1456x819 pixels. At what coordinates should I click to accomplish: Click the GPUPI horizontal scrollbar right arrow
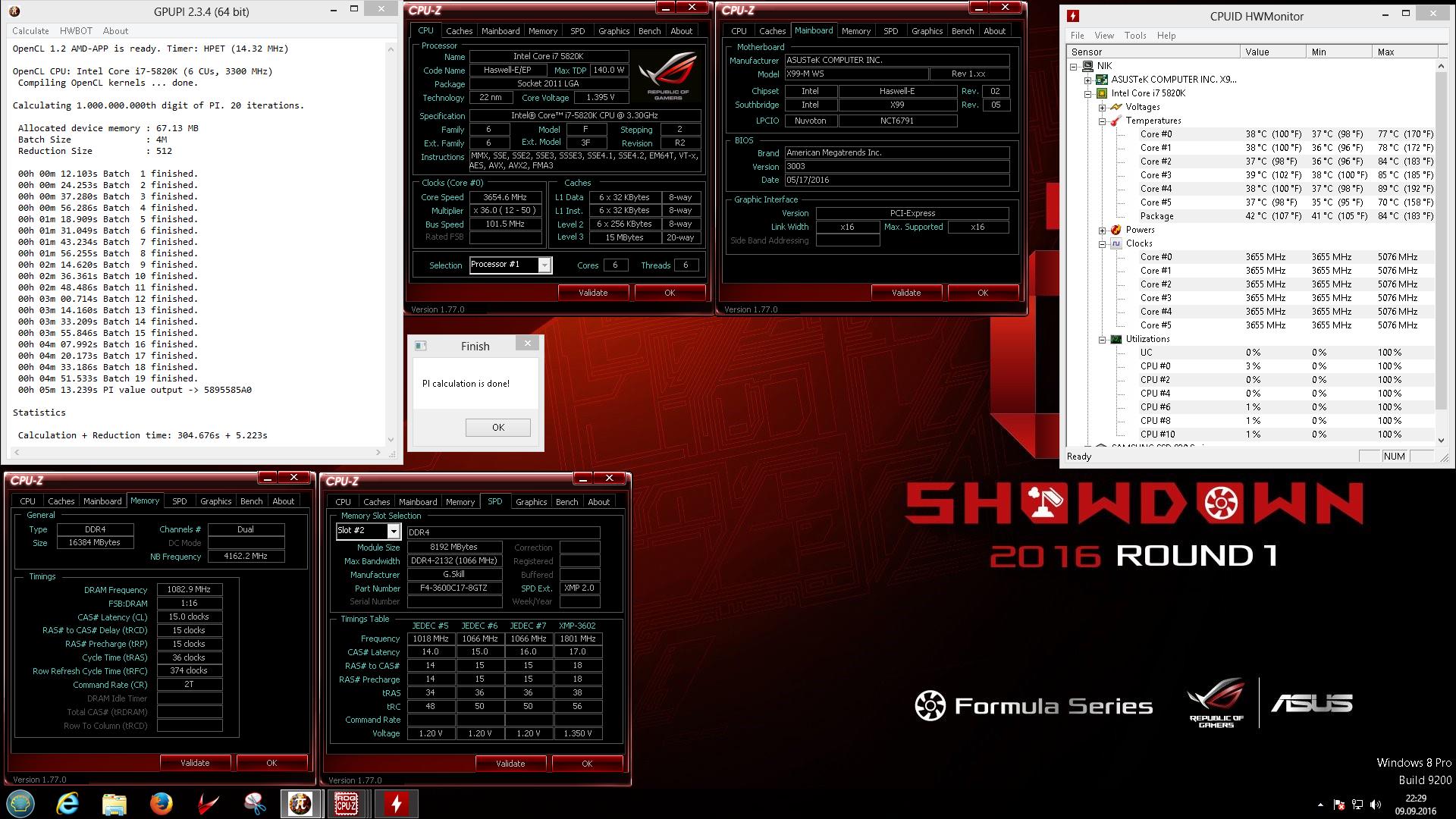coord(378,453)
